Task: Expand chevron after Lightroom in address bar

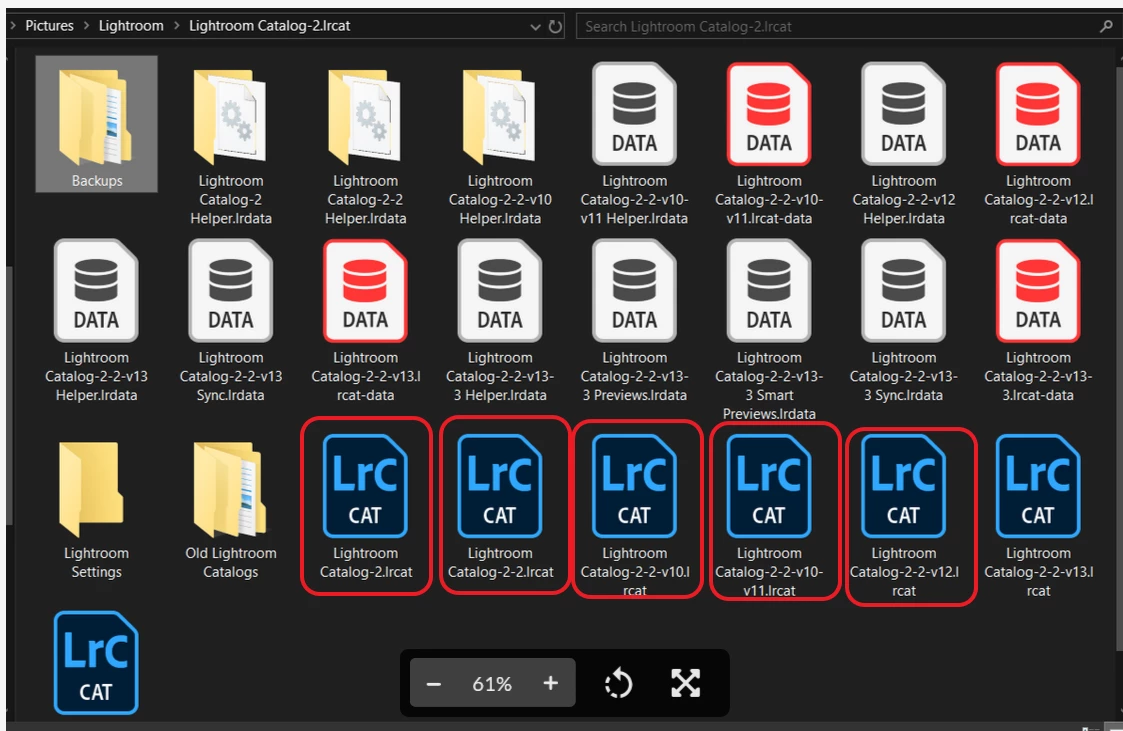Action: pyautogui.click(x=176, y=26)
